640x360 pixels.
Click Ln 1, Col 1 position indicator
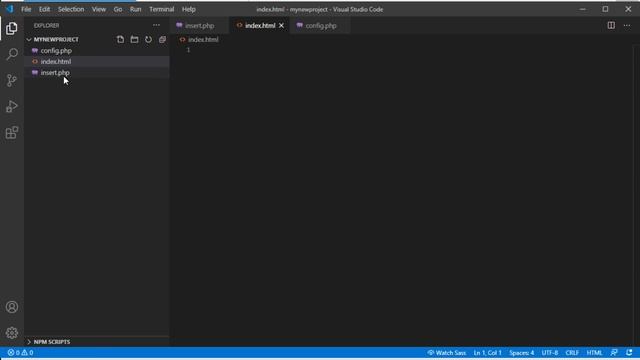pyautogui.click(x=487, y=353)
